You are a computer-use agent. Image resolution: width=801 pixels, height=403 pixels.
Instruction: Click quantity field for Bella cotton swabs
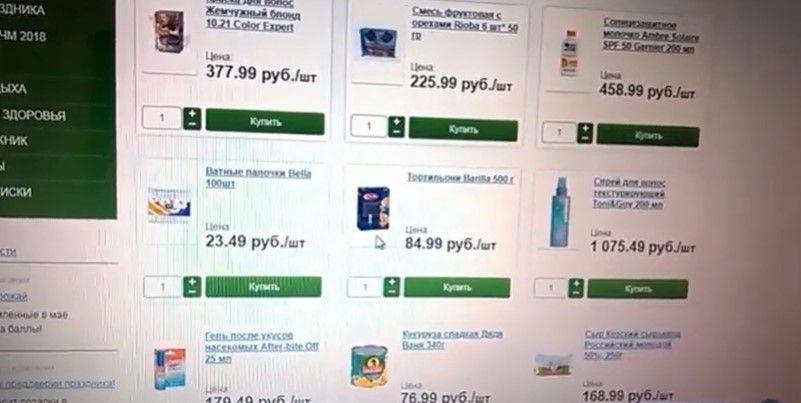tap(163, 287)
